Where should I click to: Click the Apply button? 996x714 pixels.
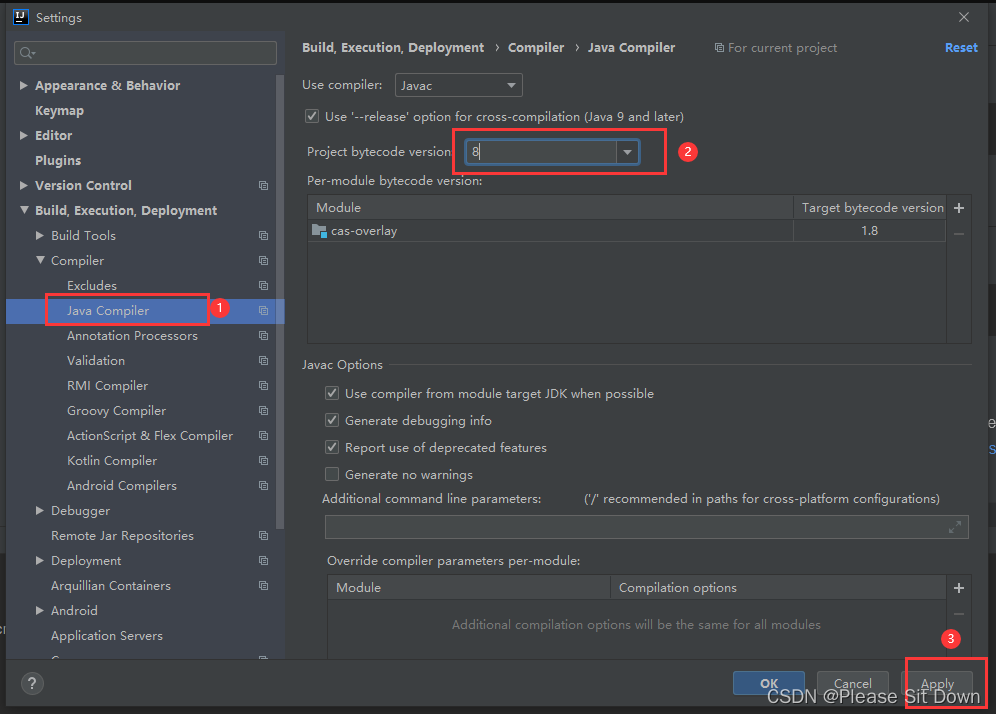click(x=937, y=684)
